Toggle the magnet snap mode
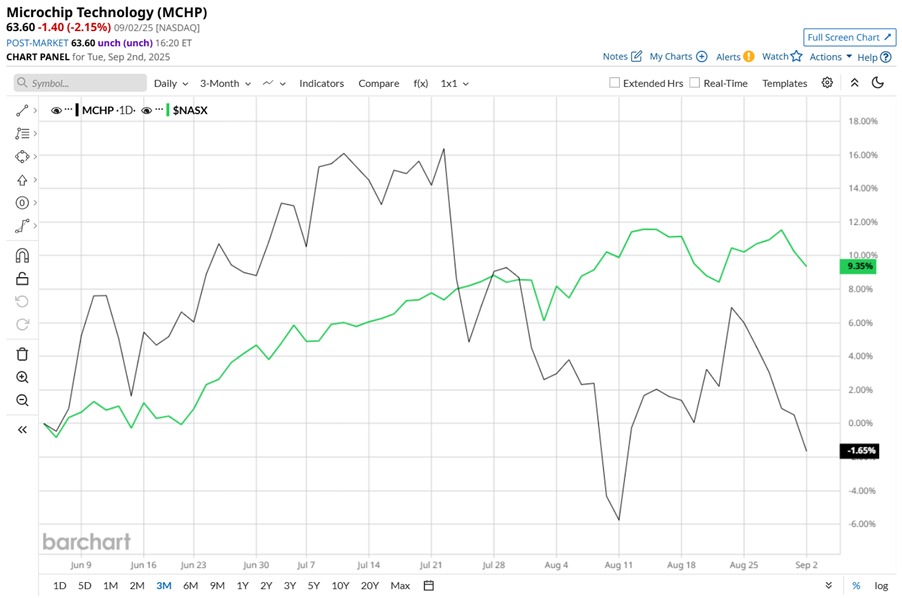Viewport: 902px width, 598px height. pos(22,255)
